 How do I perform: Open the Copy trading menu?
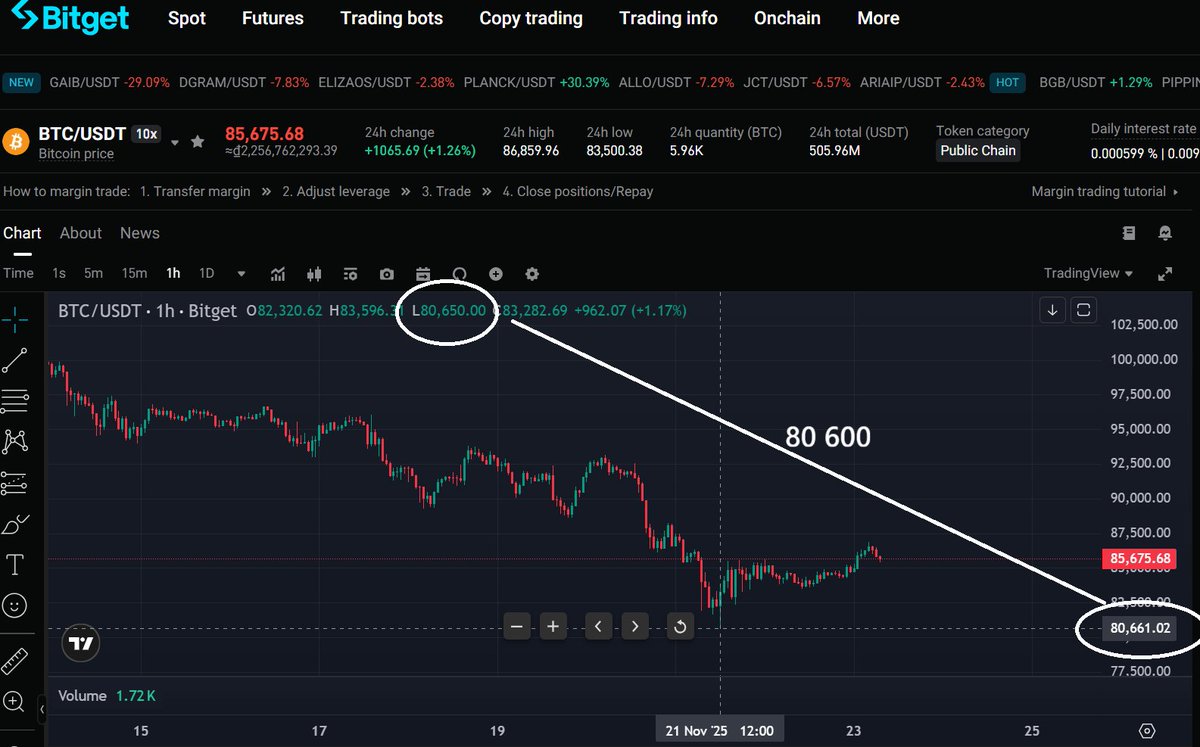(x=531, y=18)
